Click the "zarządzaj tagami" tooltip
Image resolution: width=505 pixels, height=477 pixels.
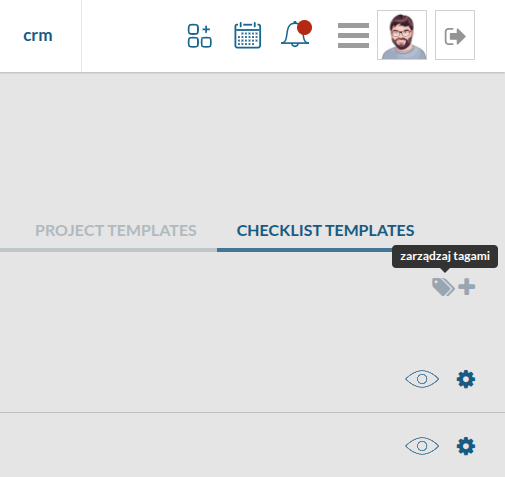tap(445, 256)
